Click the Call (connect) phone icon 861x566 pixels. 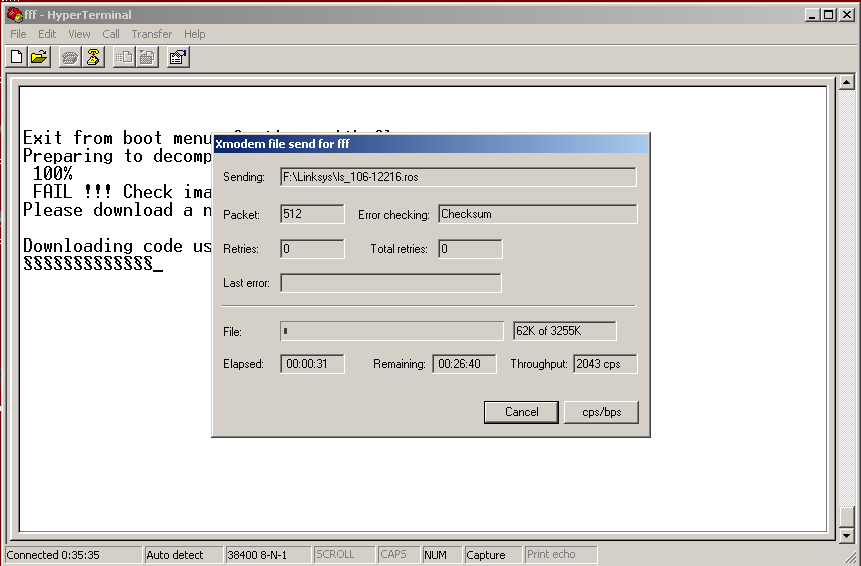(x=70, y=57)
